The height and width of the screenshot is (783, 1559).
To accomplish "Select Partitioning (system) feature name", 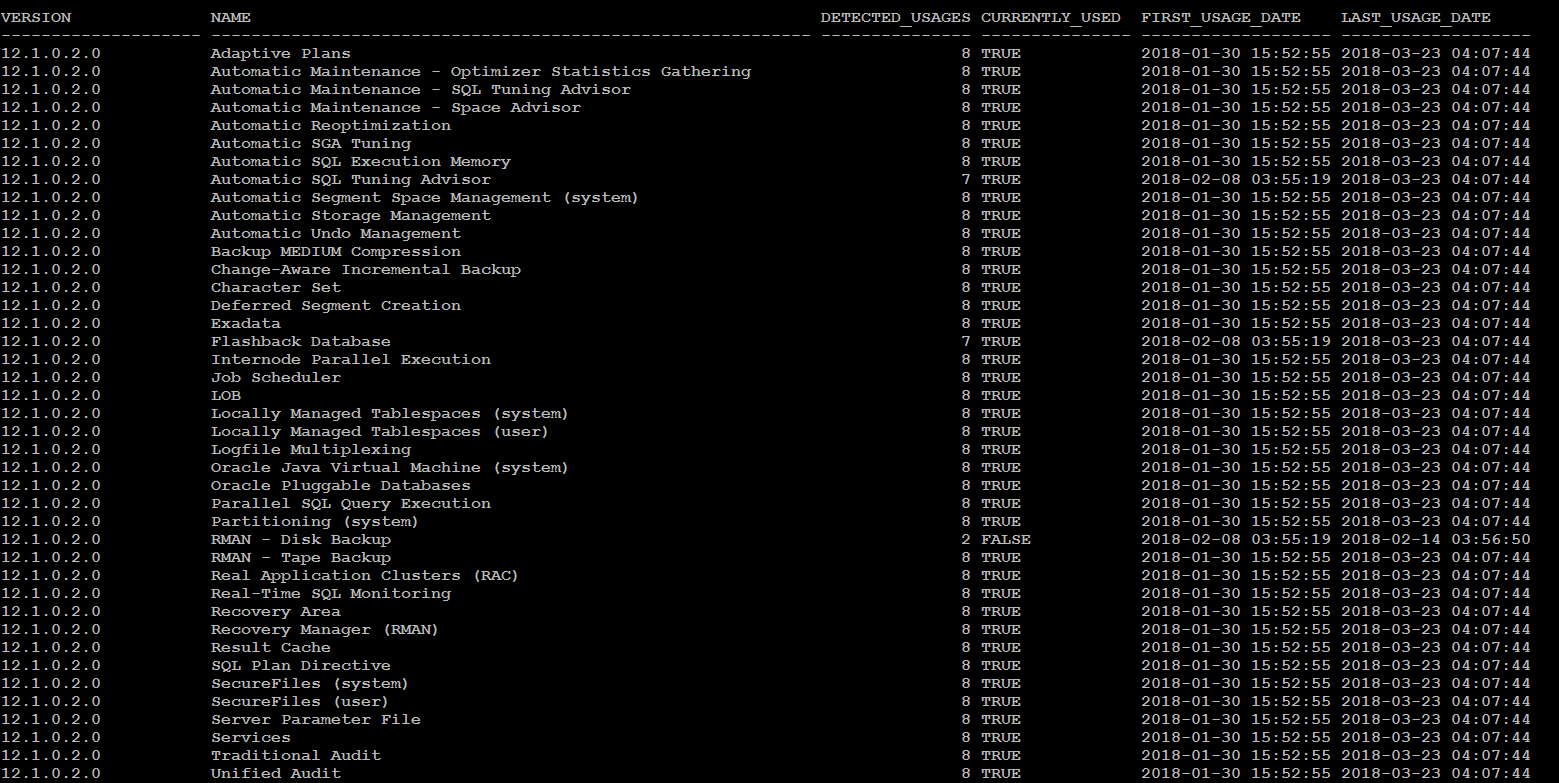I will pyautogui.click(x=315, y=521).
